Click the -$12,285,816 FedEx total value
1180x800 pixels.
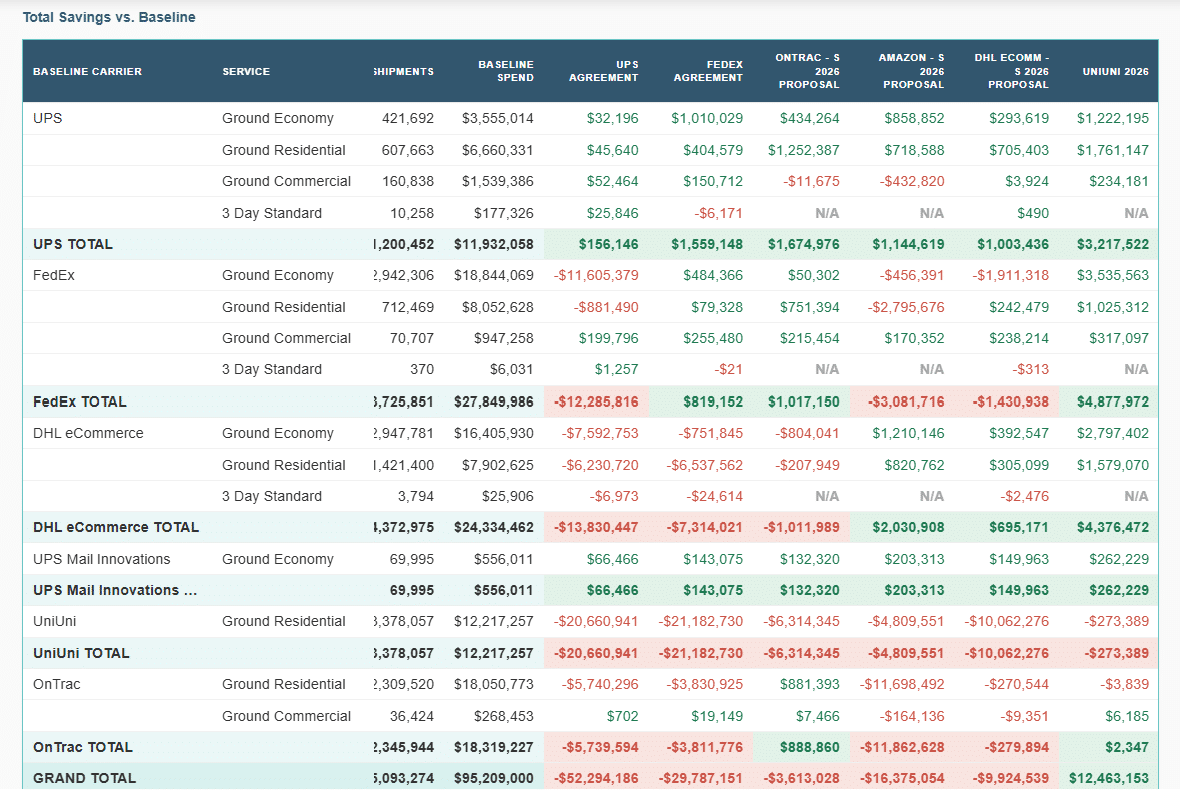pyautogui.click(x=596, y=402)
